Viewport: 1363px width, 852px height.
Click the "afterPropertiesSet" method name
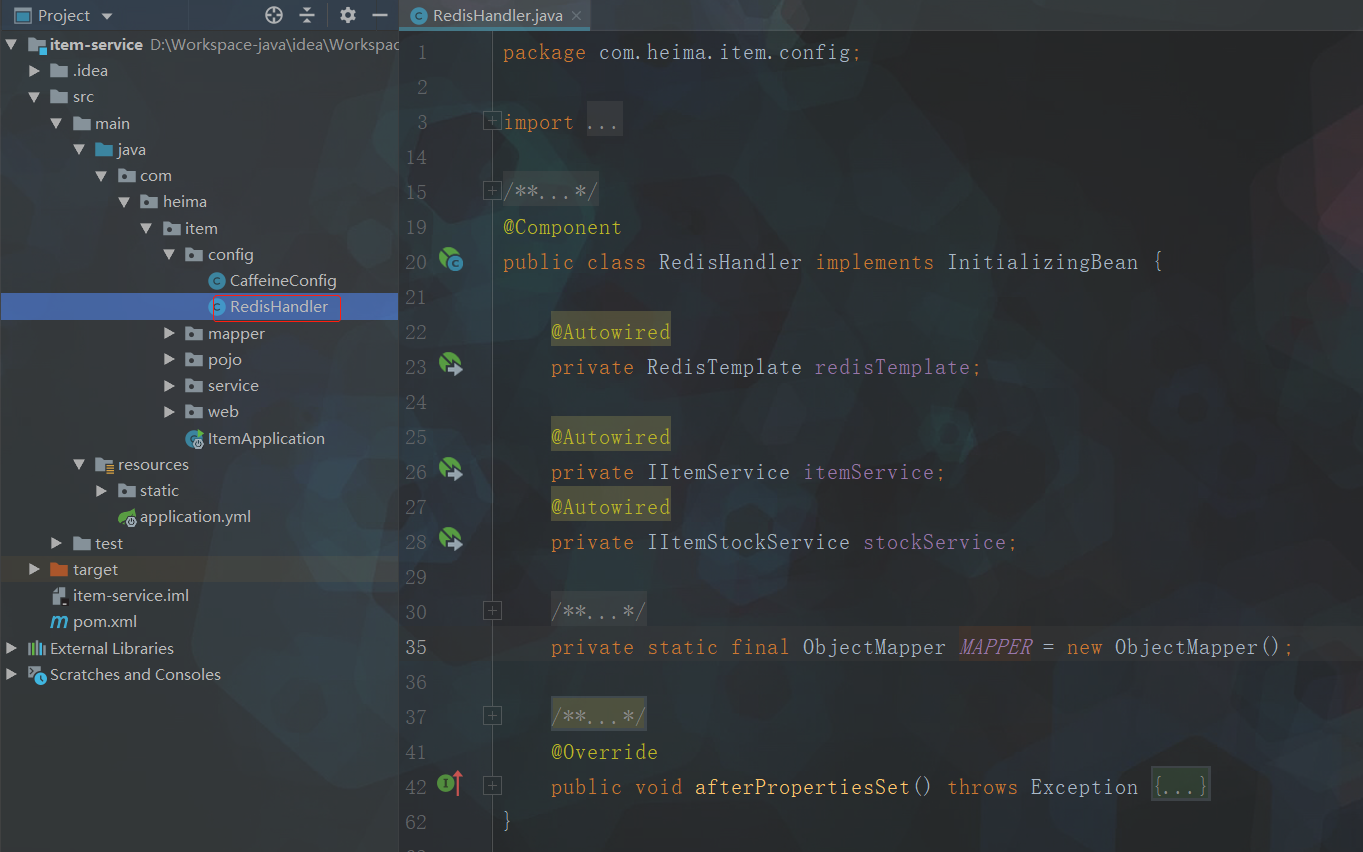coord(803,787)
